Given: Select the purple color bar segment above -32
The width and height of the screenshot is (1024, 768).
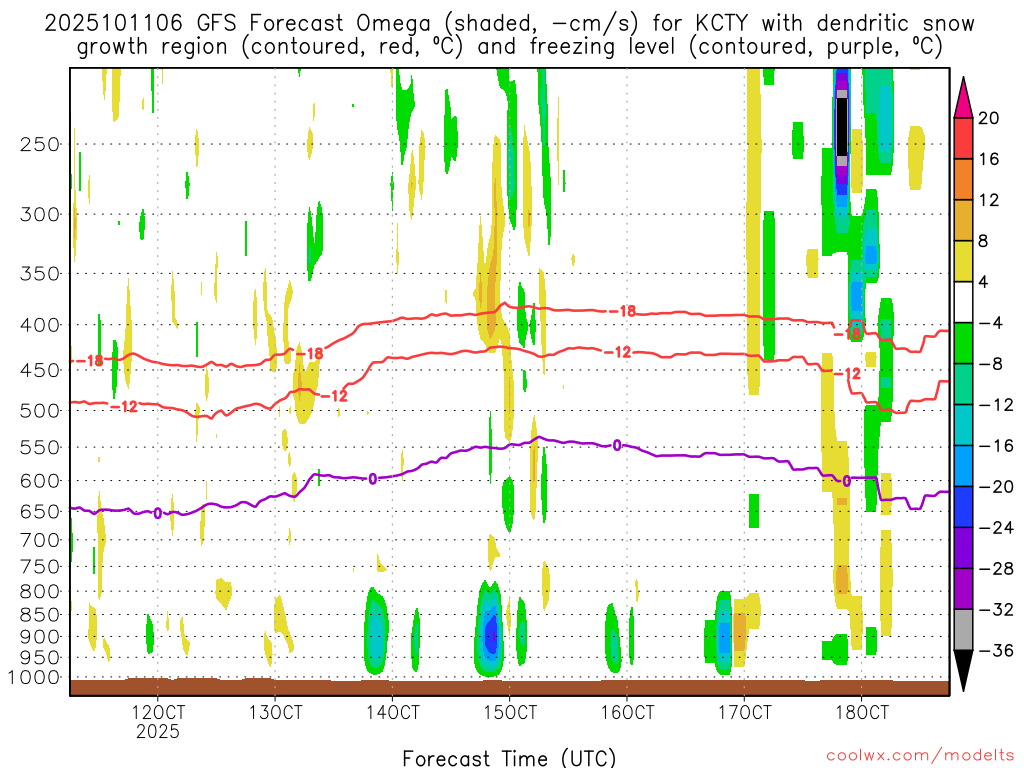Looking at the screenshot, I should pyautogui.click(x=964, y=589).
